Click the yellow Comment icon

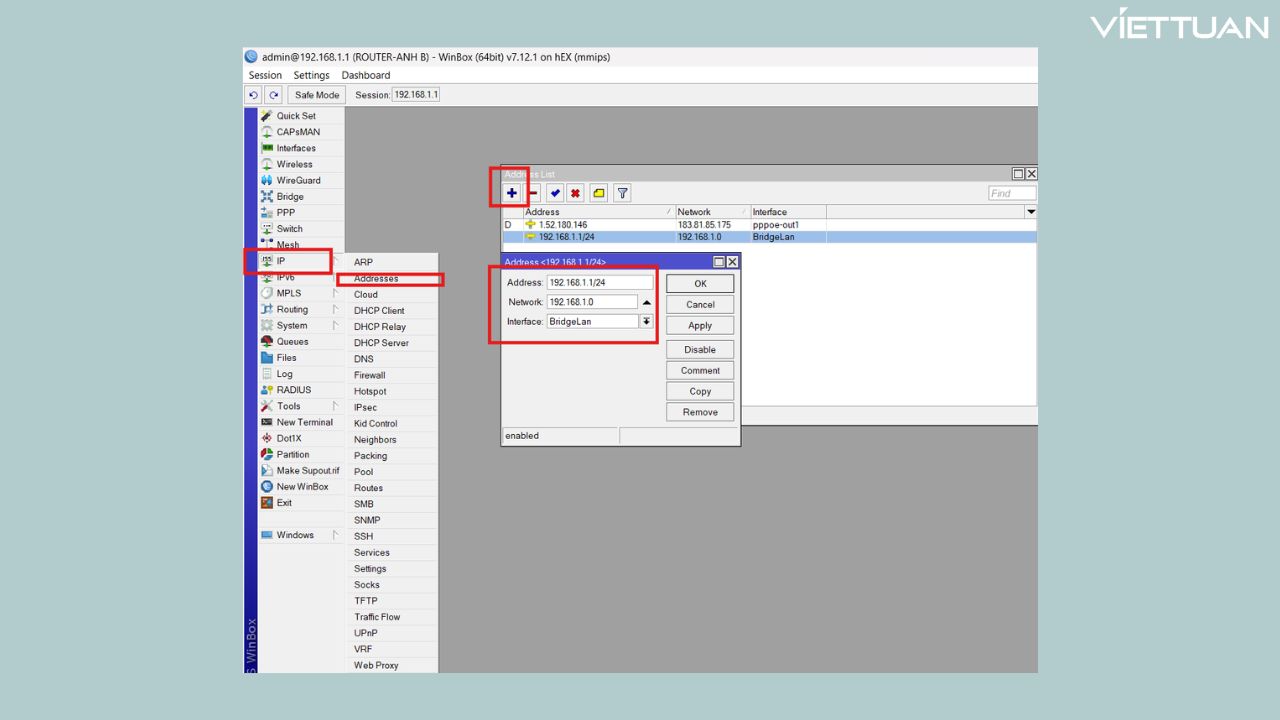point(599,193)
